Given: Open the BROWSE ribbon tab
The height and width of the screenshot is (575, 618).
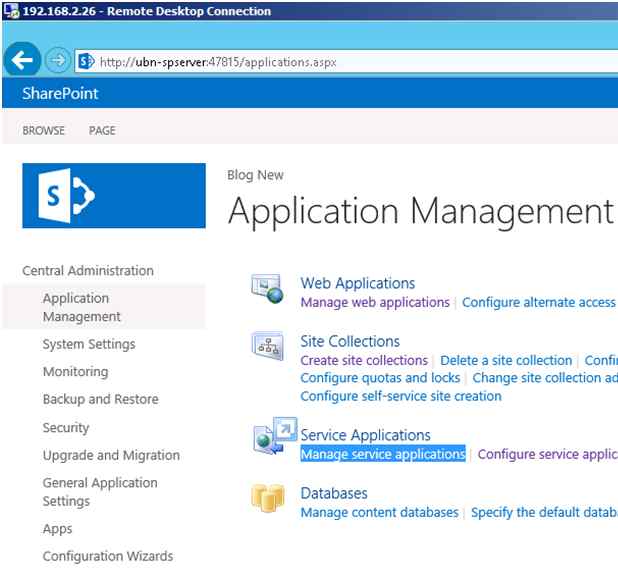Looking at the screenshot, I should [x=43, y=130].
